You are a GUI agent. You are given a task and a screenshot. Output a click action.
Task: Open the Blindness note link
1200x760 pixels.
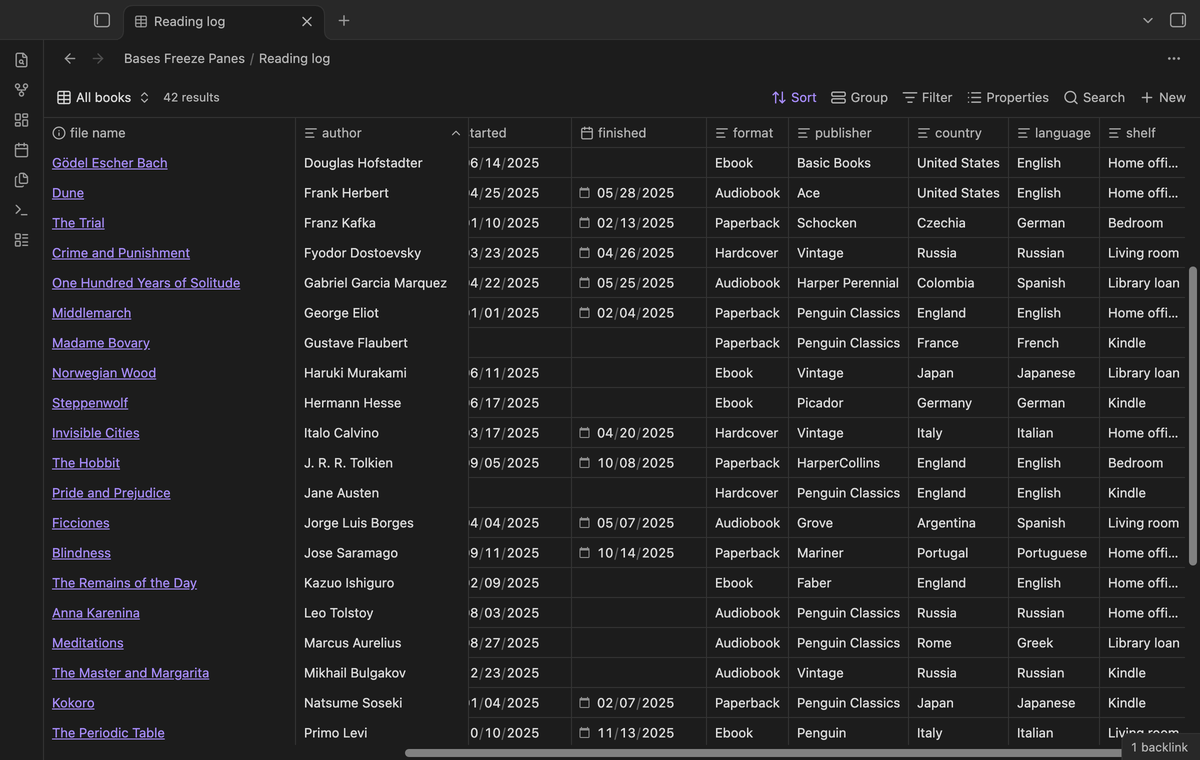(x=81, y=553)
